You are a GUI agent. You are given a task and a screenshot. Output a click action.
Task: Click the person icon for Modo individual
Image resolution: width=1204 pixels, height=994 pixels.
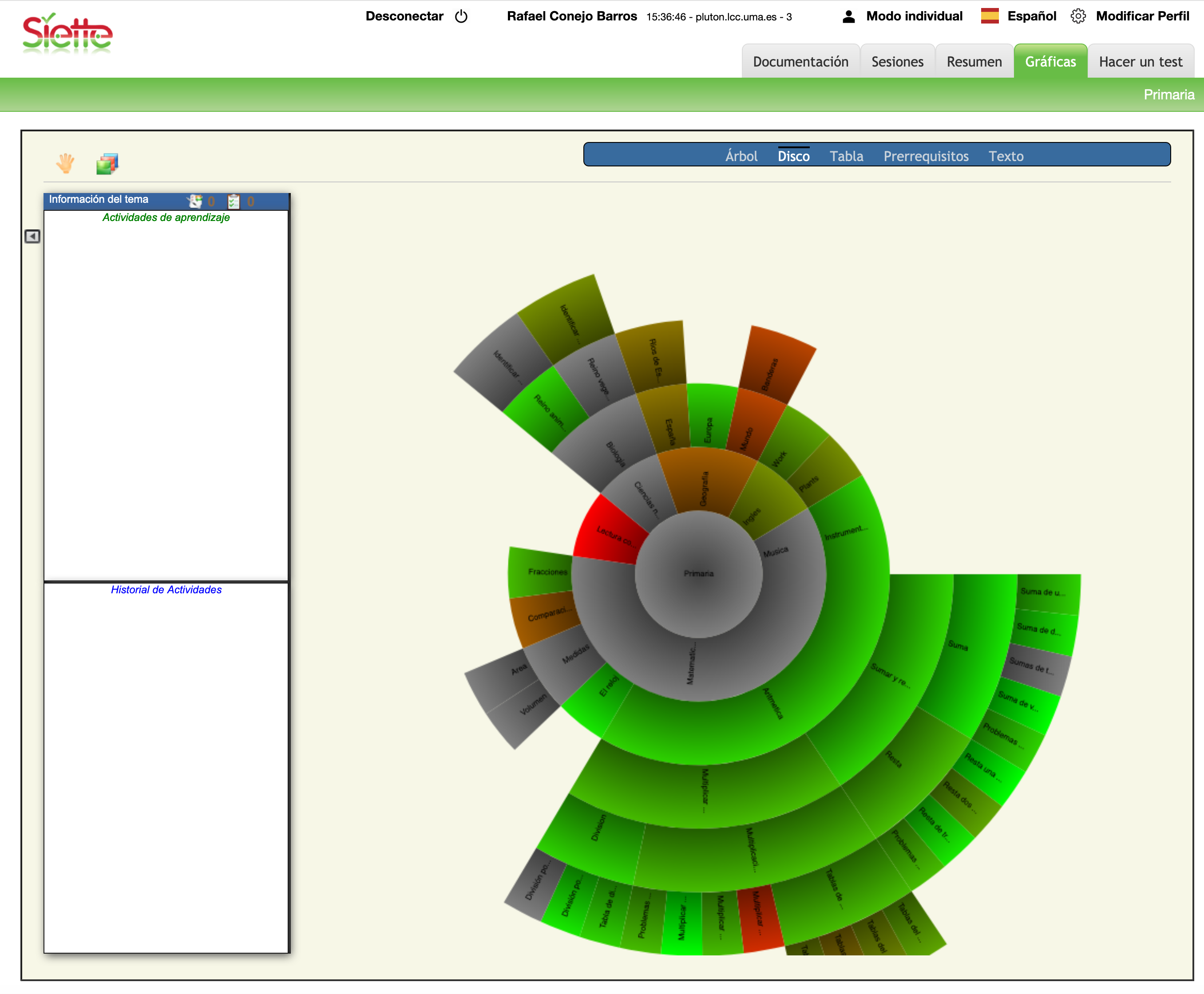click(848, 16)
